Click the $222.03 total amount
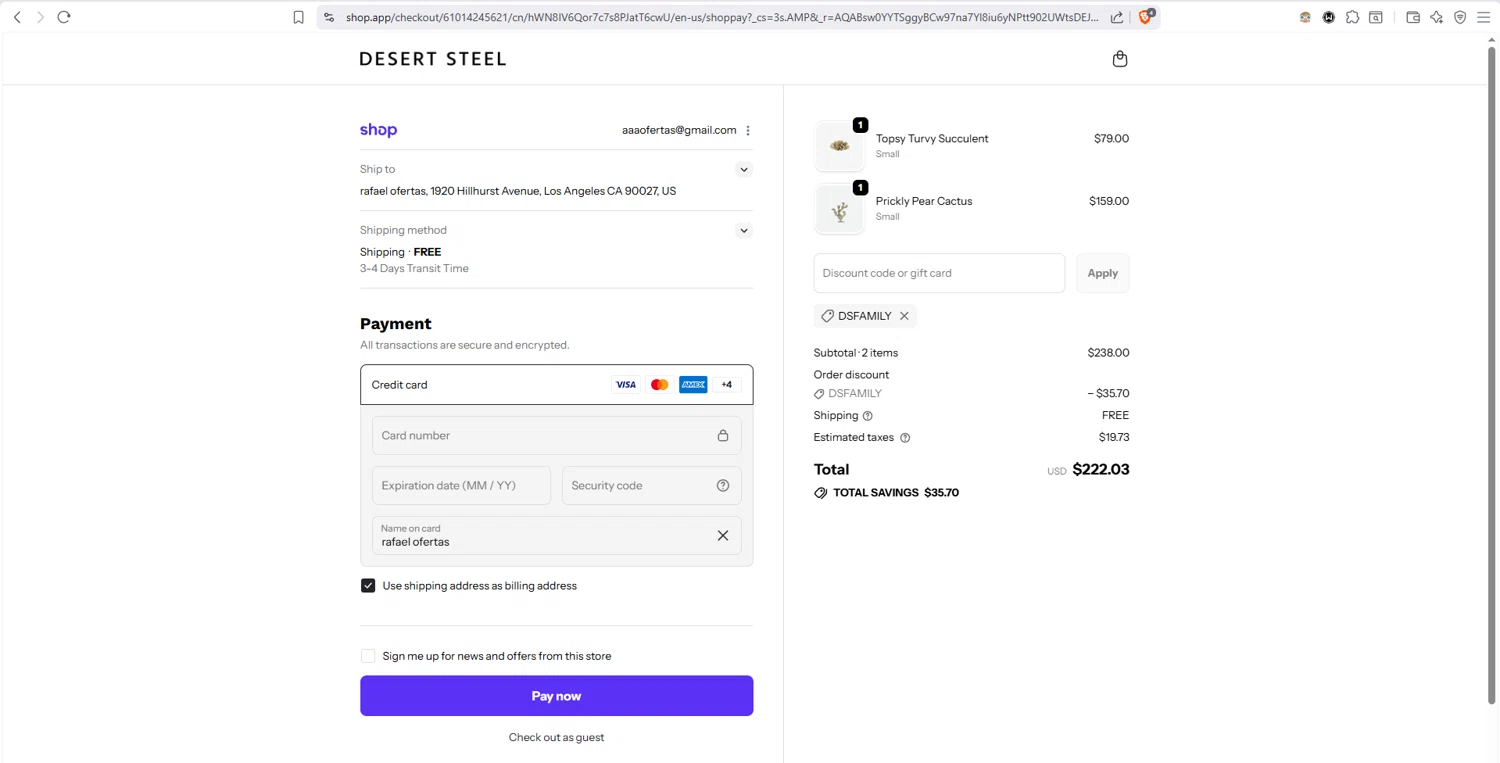The height and width of the screenshot is (763, 1500). (1100, 470)
